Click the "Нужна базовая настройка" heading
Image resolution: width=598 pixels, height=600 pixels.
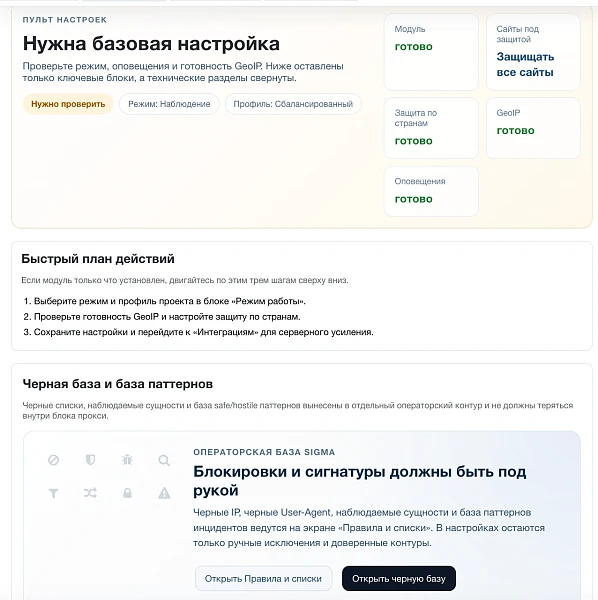(151, 43)
